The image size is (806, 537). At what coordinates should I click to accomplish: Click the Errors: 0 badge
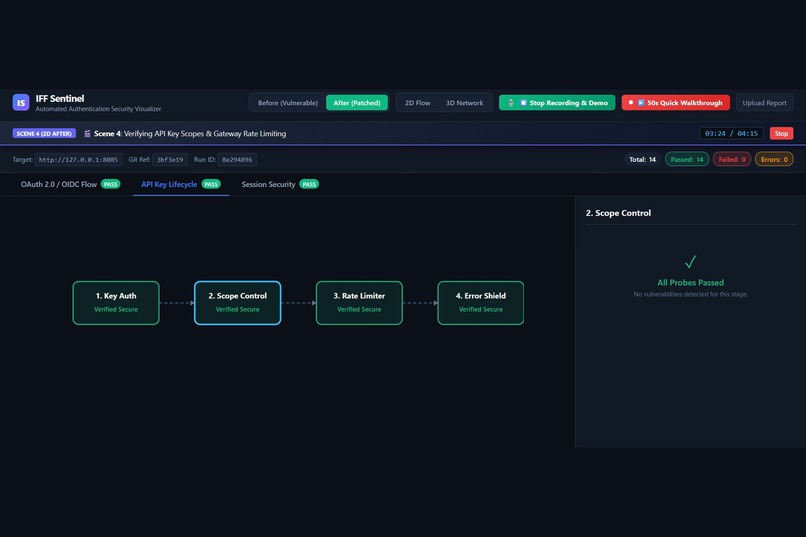click(x=774, y=159)
